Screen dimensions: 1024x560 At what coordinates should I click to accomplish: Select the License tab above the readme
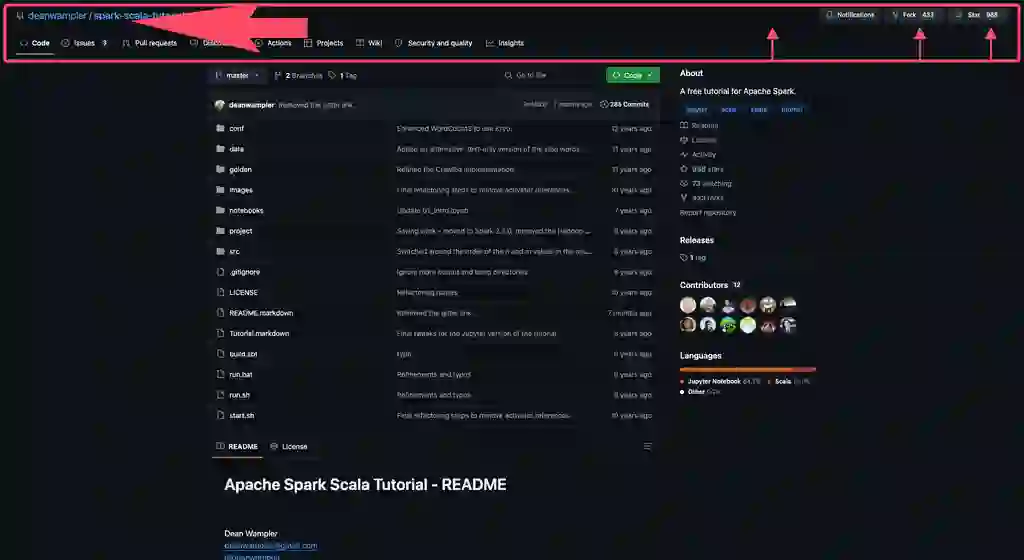pyautogui.click(x=289, y=446)
